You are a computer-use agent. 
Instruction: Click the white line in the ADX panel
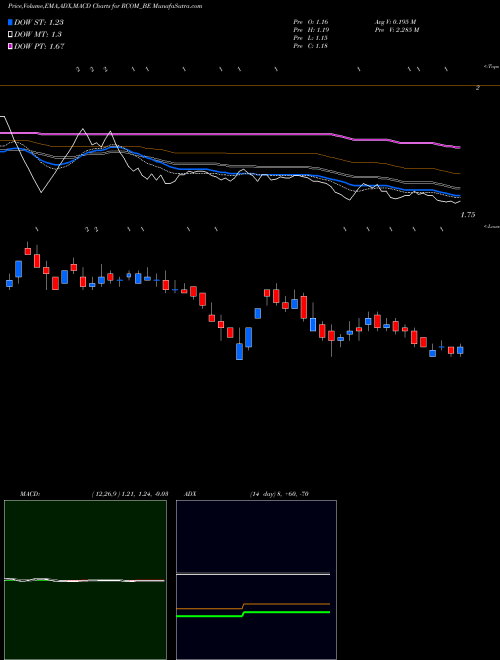point(253,574)
